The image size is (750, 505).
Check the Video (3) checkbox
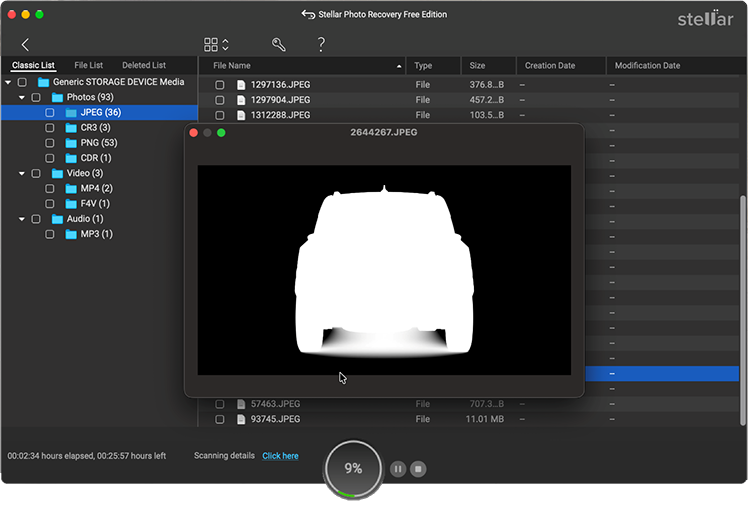pyautogui.click(x=36, y=174)
